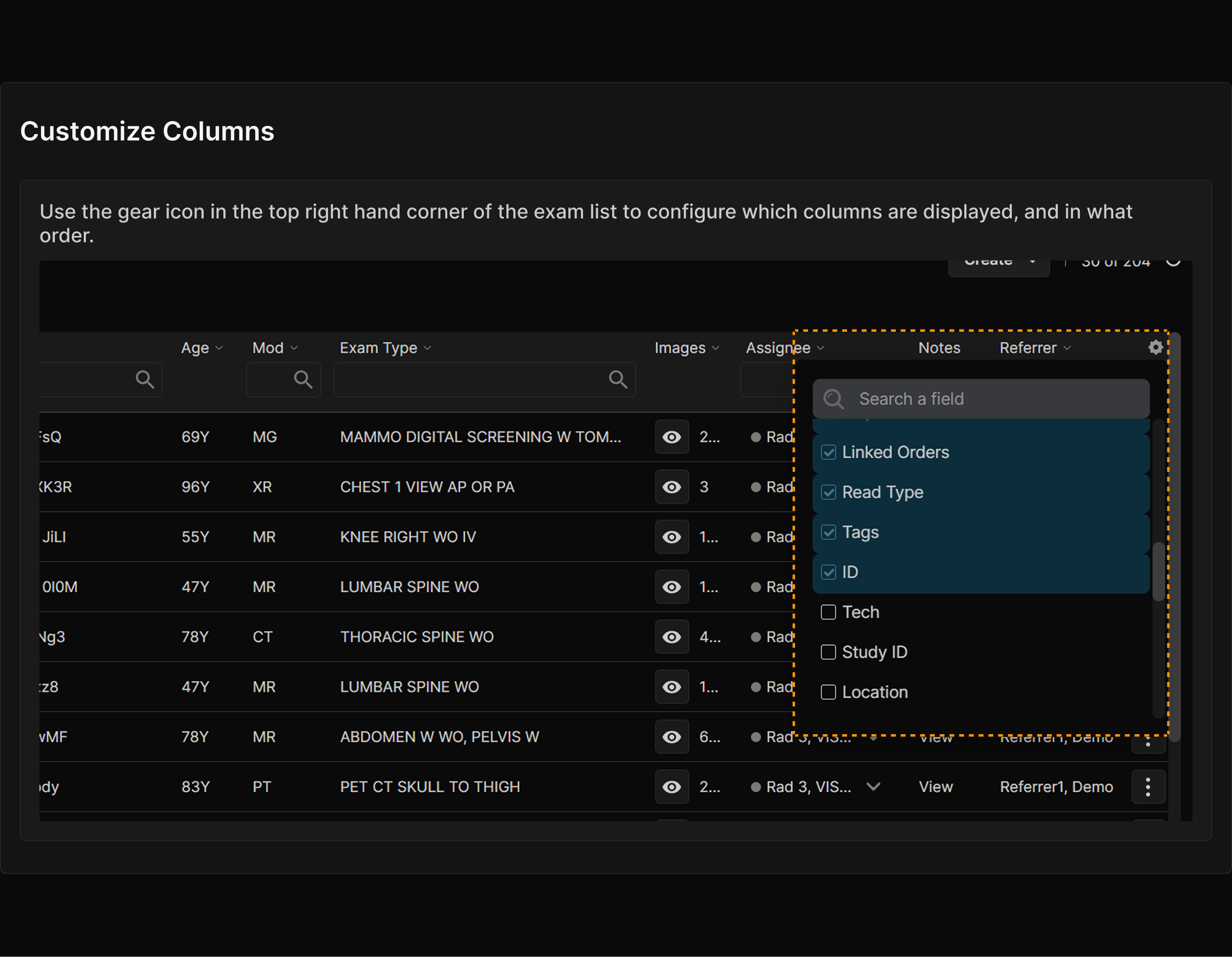Select LUMBAR SPINE WO in the 0I0M row
The width and height of the screenshot is (1232, 957).
click(410, 587)
